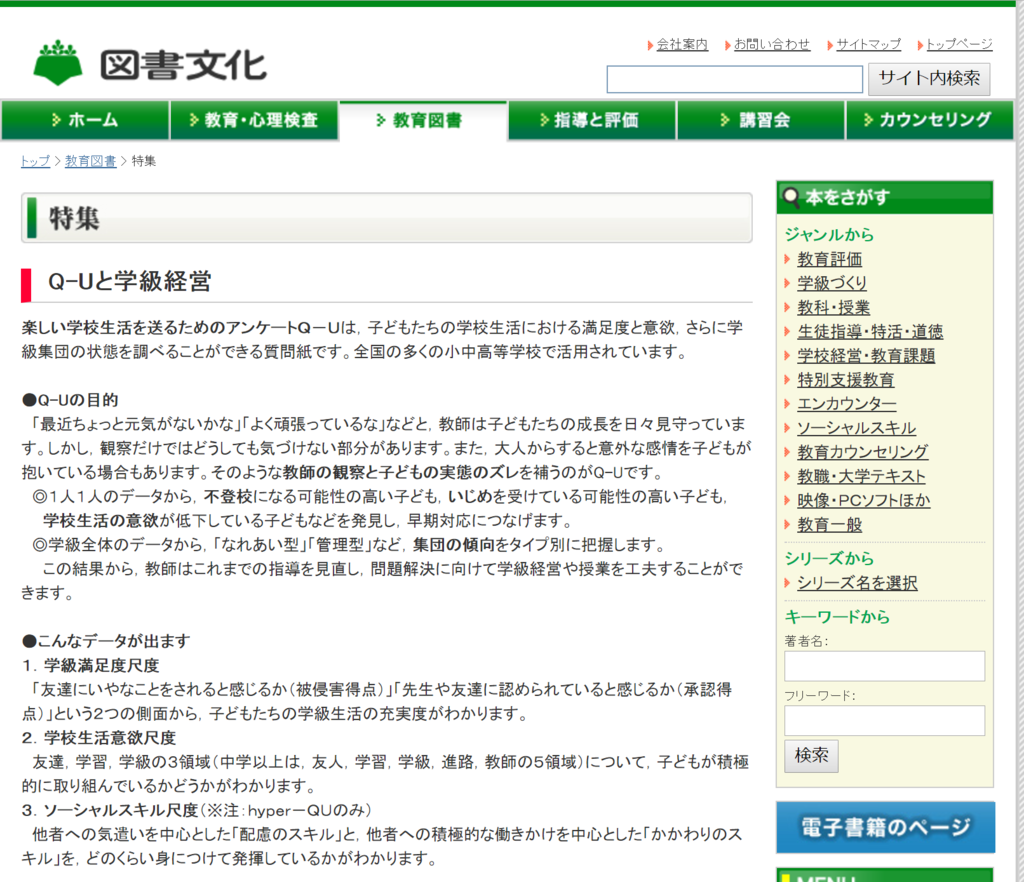Open the 教育評価 genre link
Image resolution: width=1024 pixels, height=882 pixels.
829,259
